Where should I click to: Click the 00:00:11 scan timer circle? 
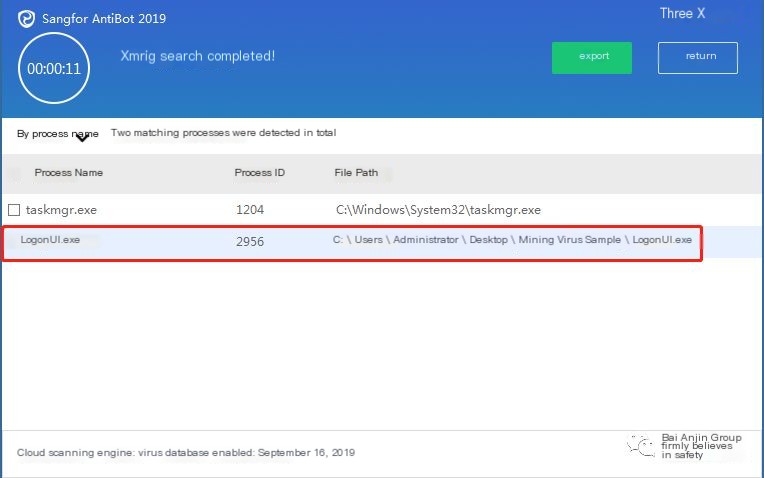click(54, 68)
